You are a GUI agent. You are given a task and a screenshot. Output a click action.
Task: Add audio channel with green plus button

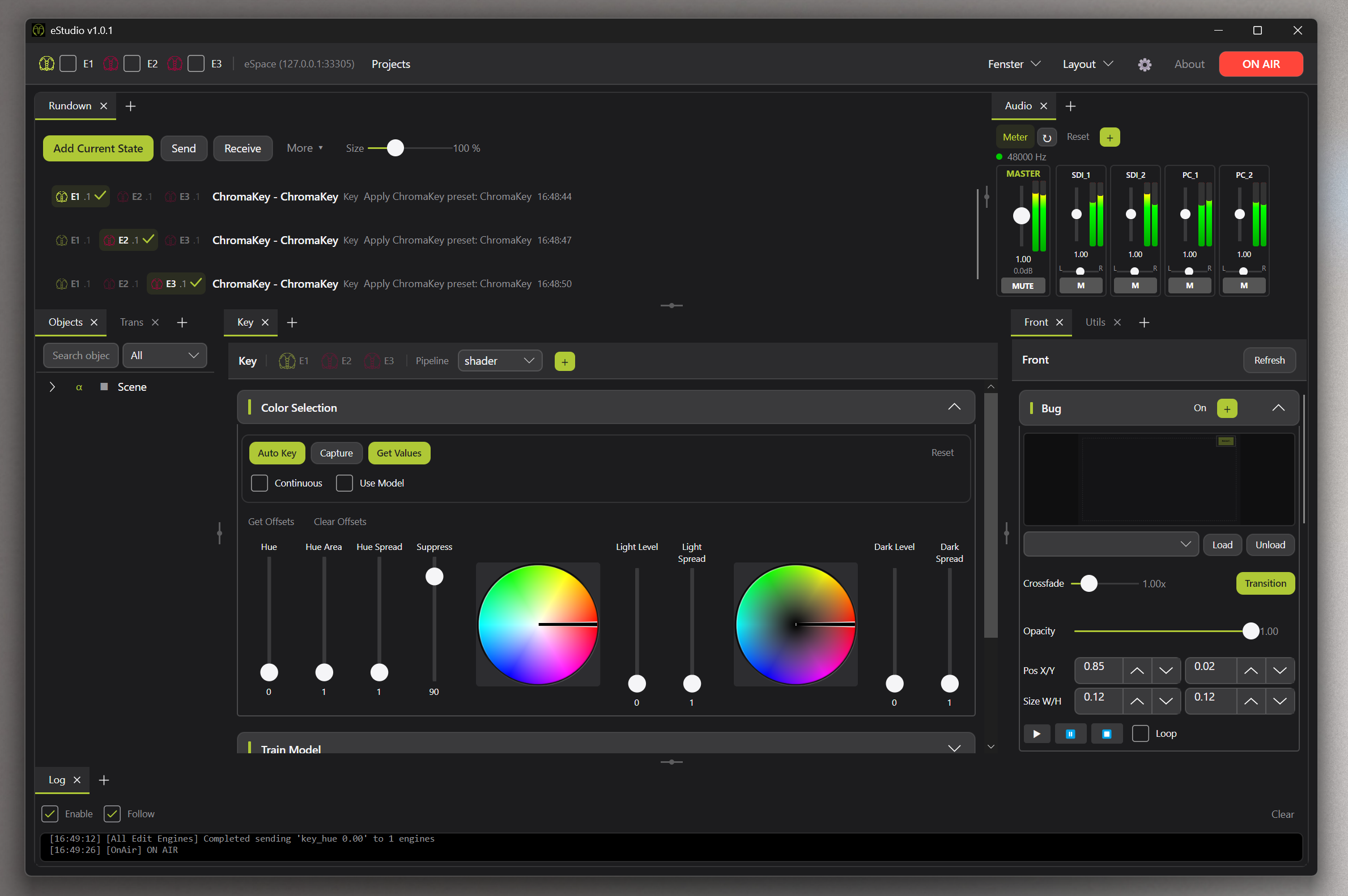1109,137
